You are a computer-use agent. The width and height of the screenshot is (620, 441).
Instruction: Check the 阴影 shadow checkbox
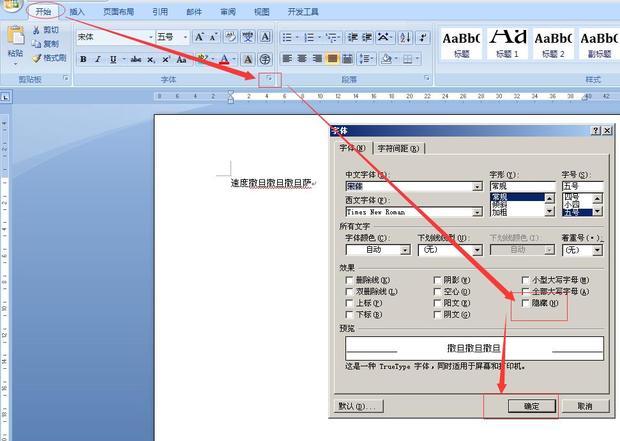[437, 280]
